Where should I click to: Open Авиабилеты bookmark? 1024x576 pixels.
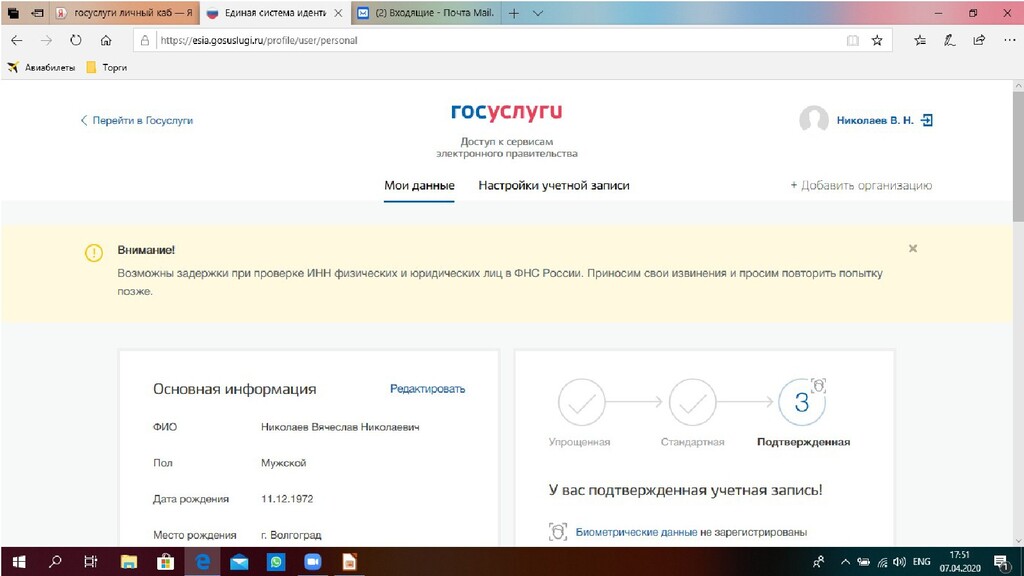tap(40, 67)
